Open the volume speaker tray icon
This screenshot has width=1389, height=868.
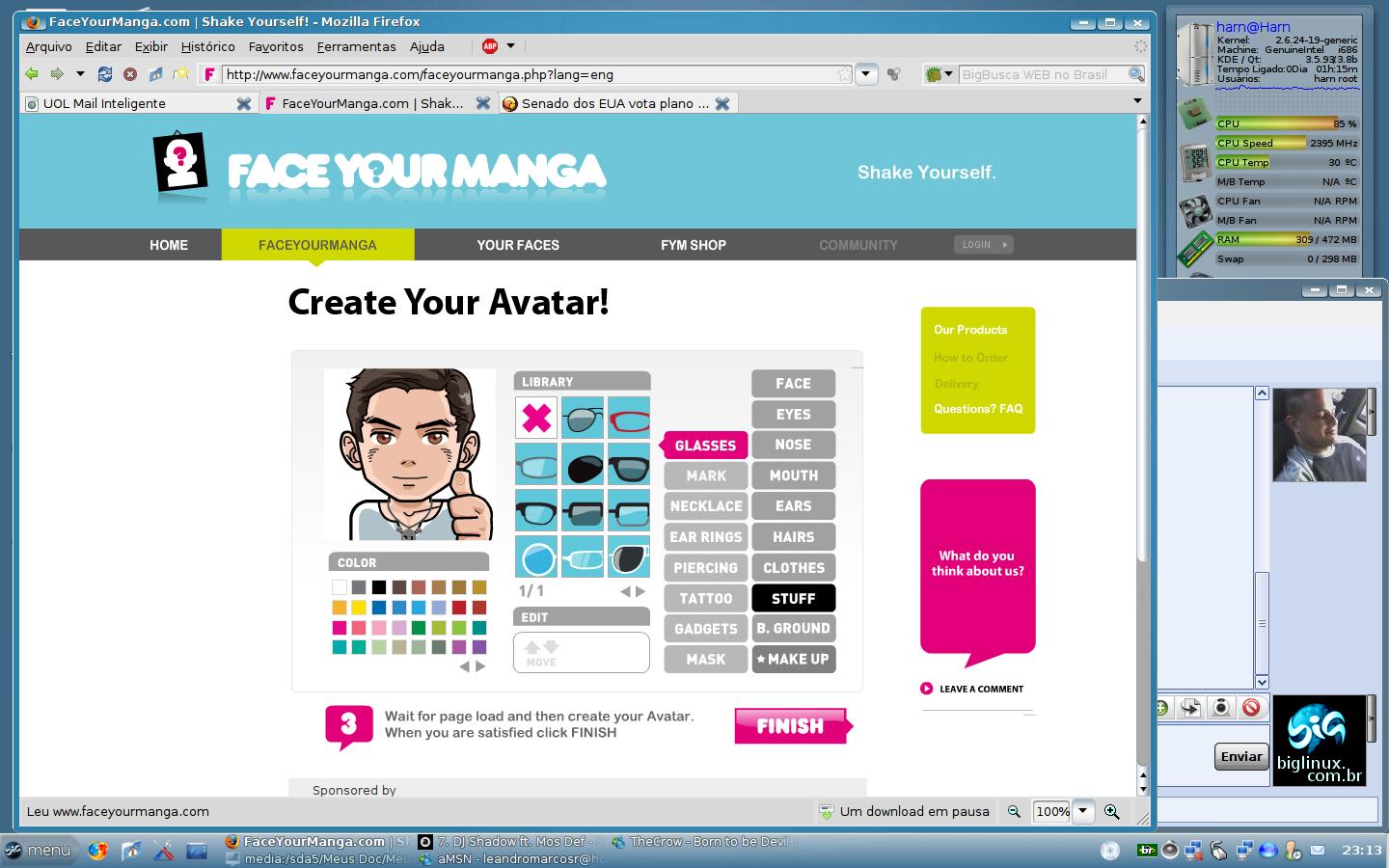pos(1170,851)
